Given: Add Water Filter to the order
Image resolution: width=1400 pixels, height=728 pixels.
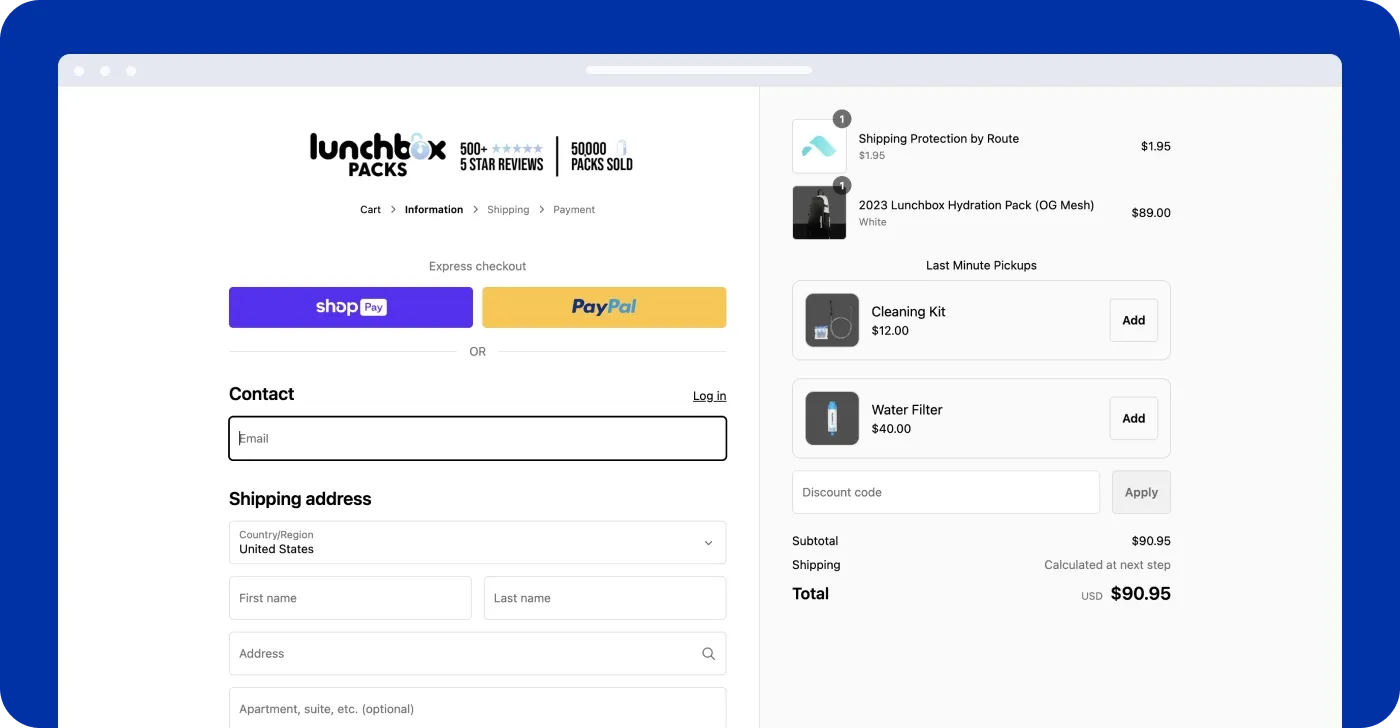Looking at the screenshot, I should [x=1133, y=418].
